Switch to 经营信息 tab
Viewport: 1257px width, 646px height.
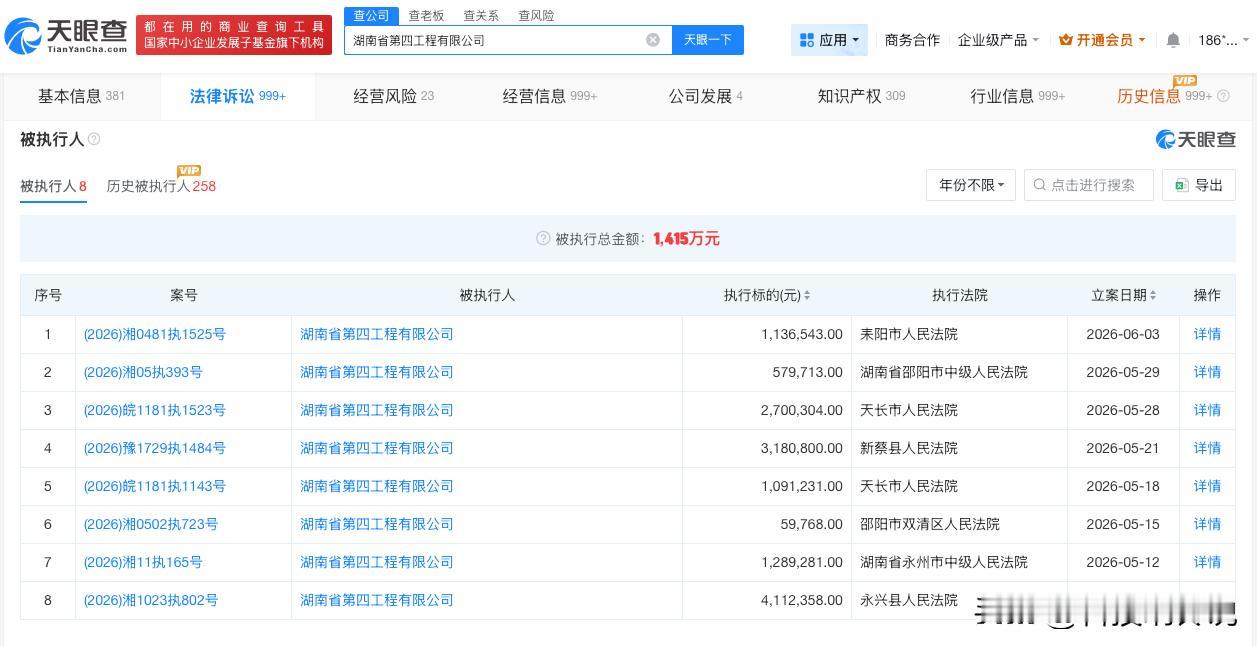point(549,96)
